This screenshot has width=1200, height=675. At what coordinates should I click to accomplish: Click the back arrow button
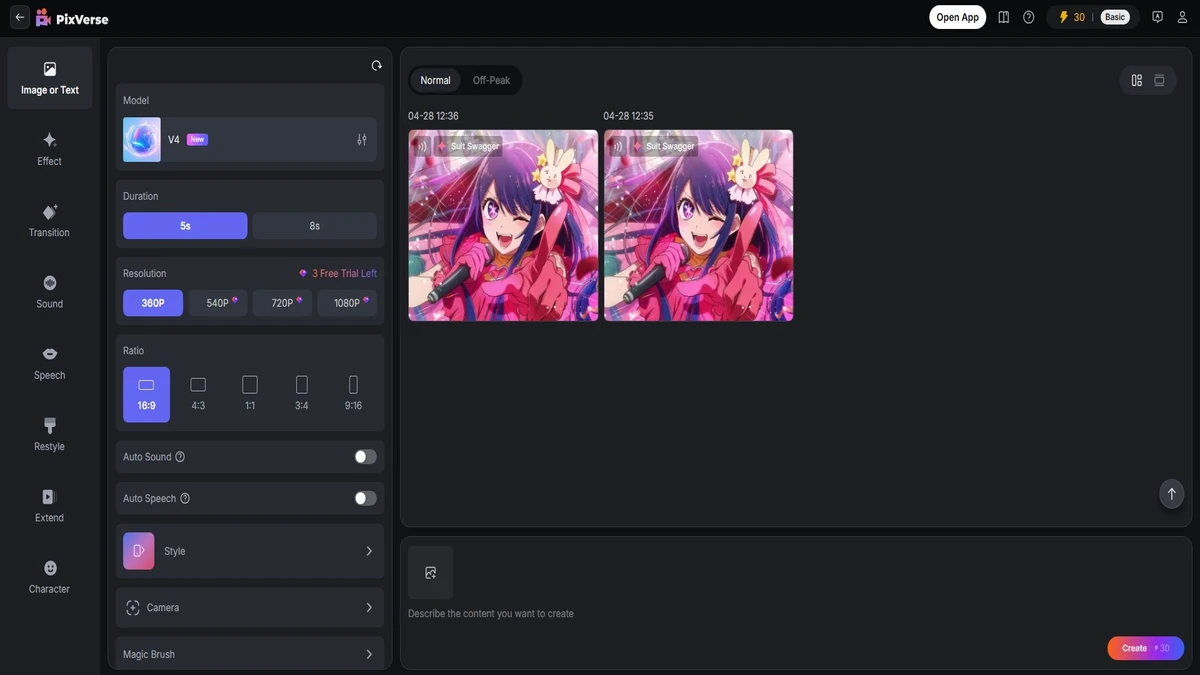[19, 17]
